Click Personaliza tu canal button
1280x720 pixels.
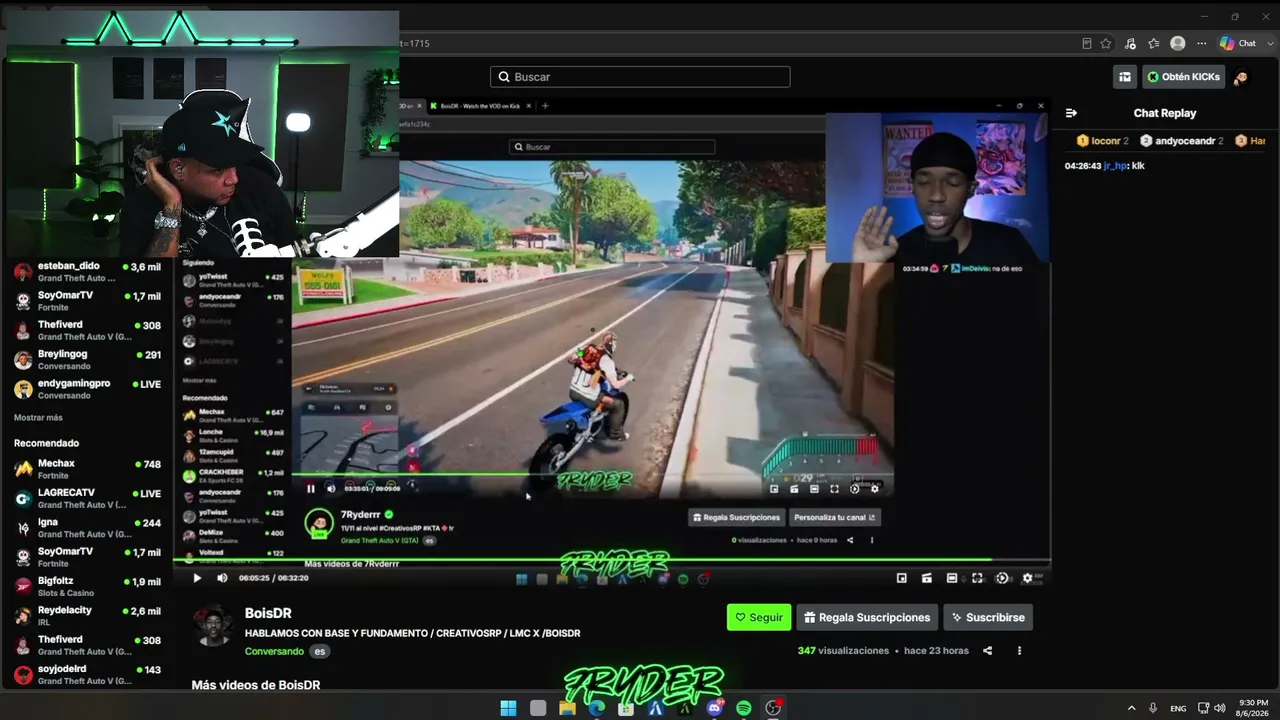click(x=835, y=517)
